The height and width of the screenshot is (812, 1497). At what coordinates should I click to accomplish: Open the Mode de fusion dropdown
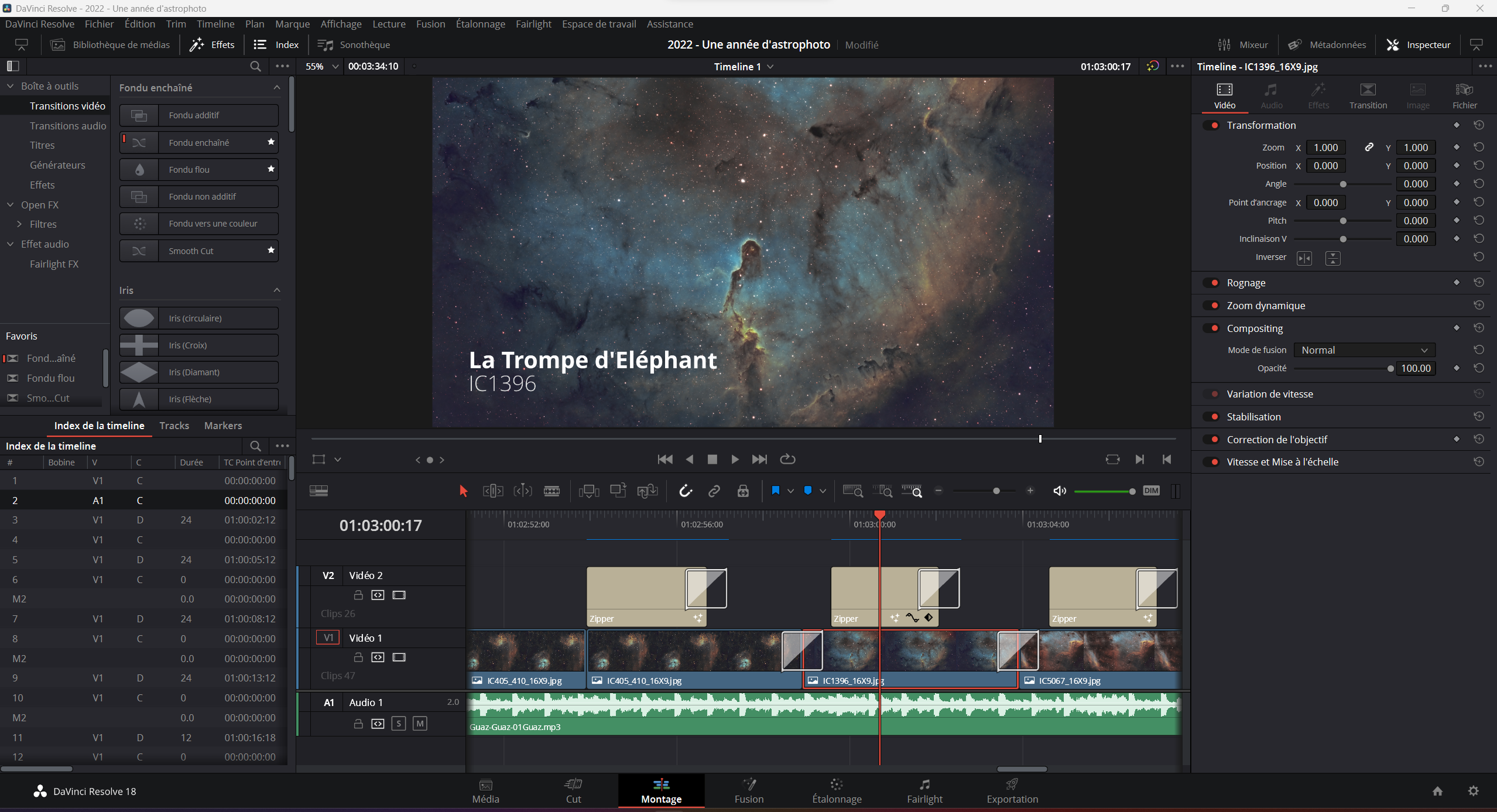point(1364,350)
